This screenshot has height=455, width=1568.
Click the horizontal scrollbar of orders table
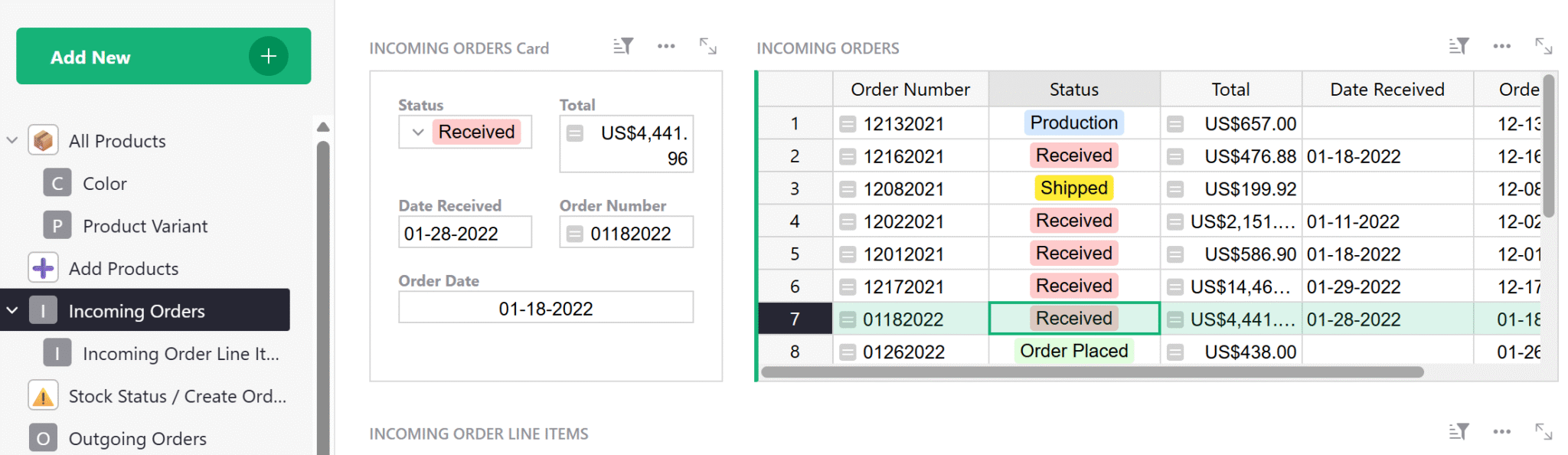(x=1092, y=372)
